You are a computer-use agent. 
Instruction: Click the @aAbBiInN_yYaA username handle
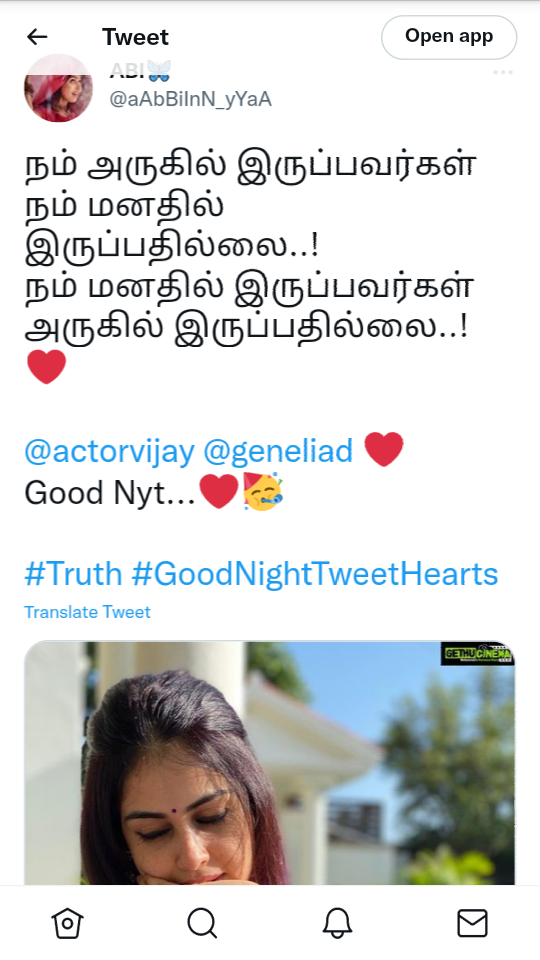190,99
